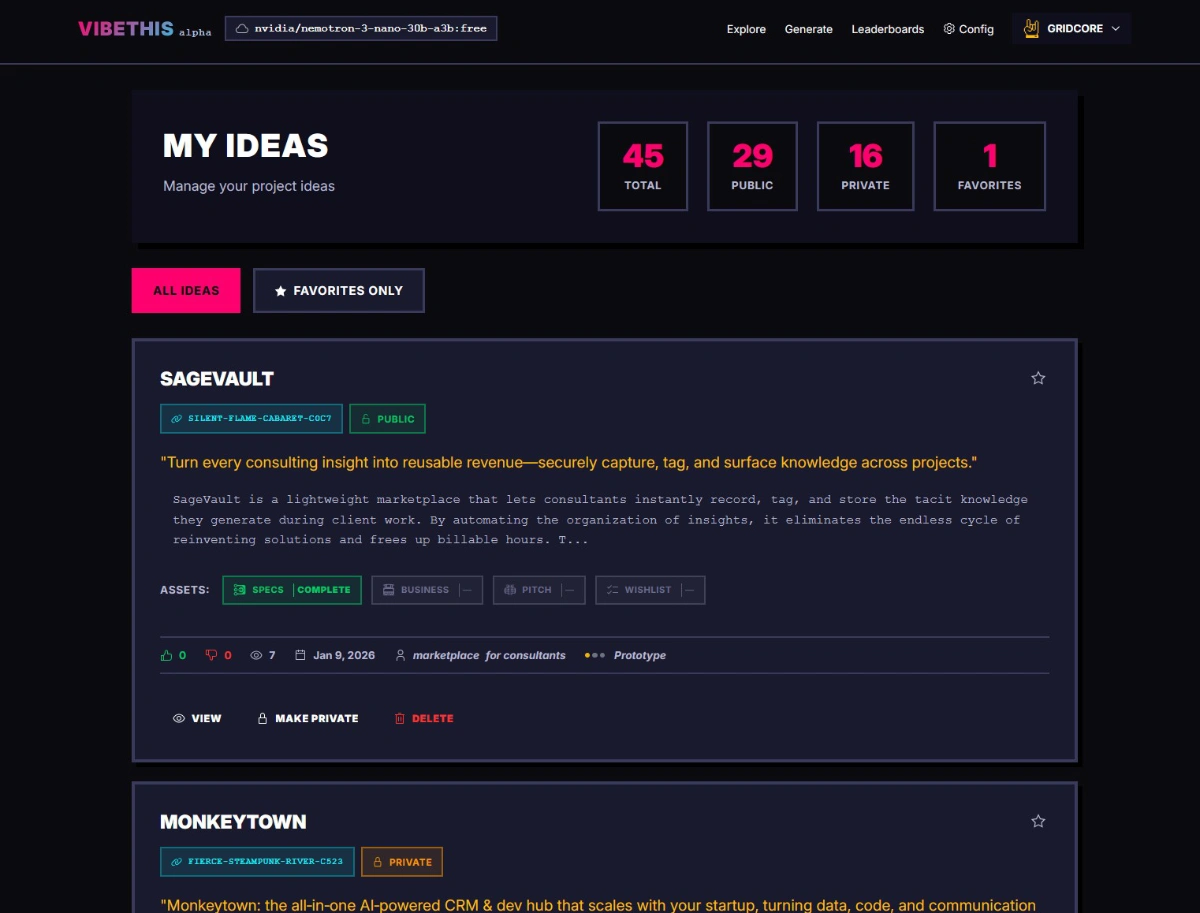Screen dimensions: 1200x913
Task: Click the Private ideas count stat box
Action: tap(865, 166)
